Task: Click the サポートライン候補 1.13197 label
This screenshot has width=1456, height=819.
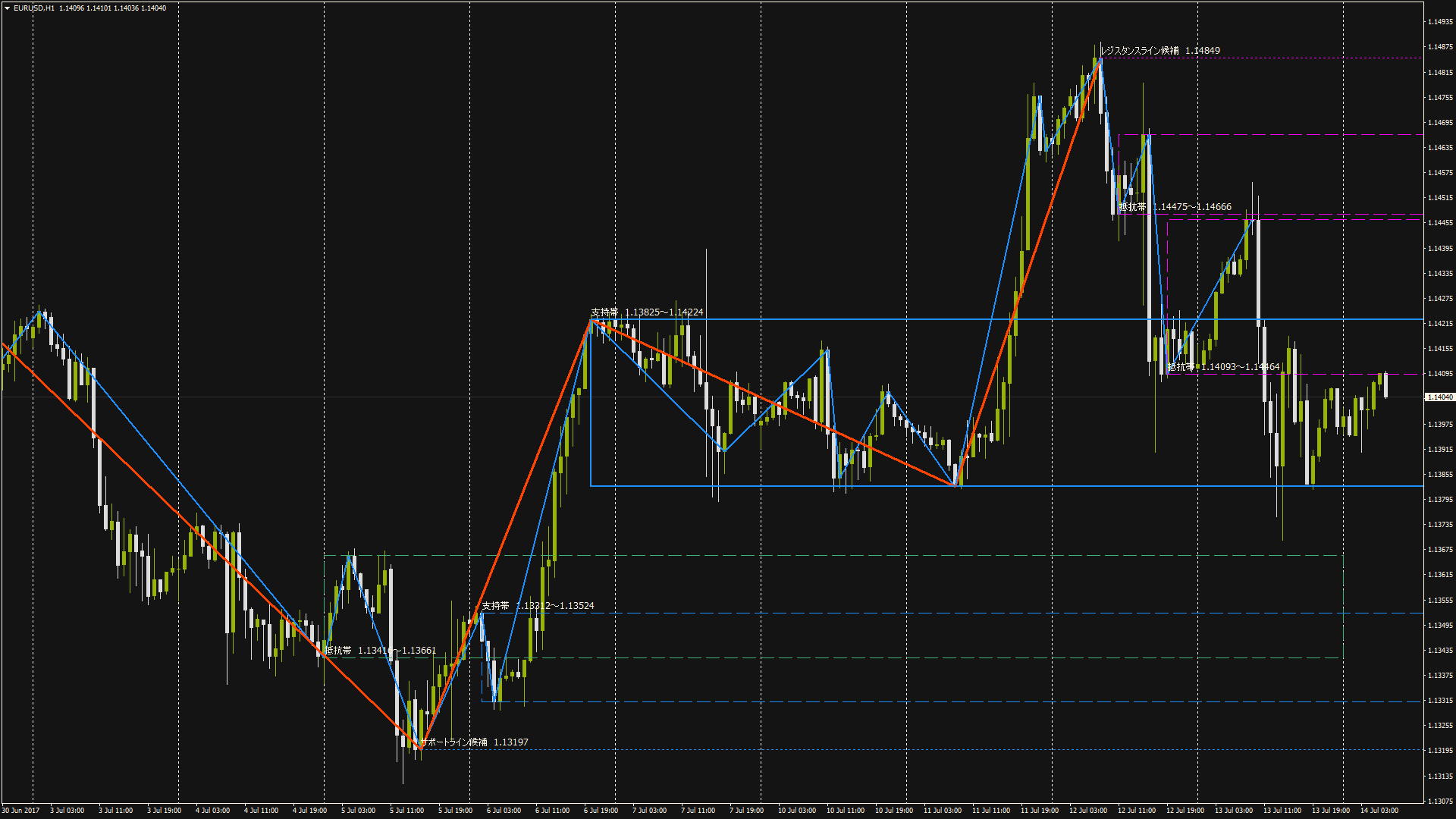Action: click(474, 742)
